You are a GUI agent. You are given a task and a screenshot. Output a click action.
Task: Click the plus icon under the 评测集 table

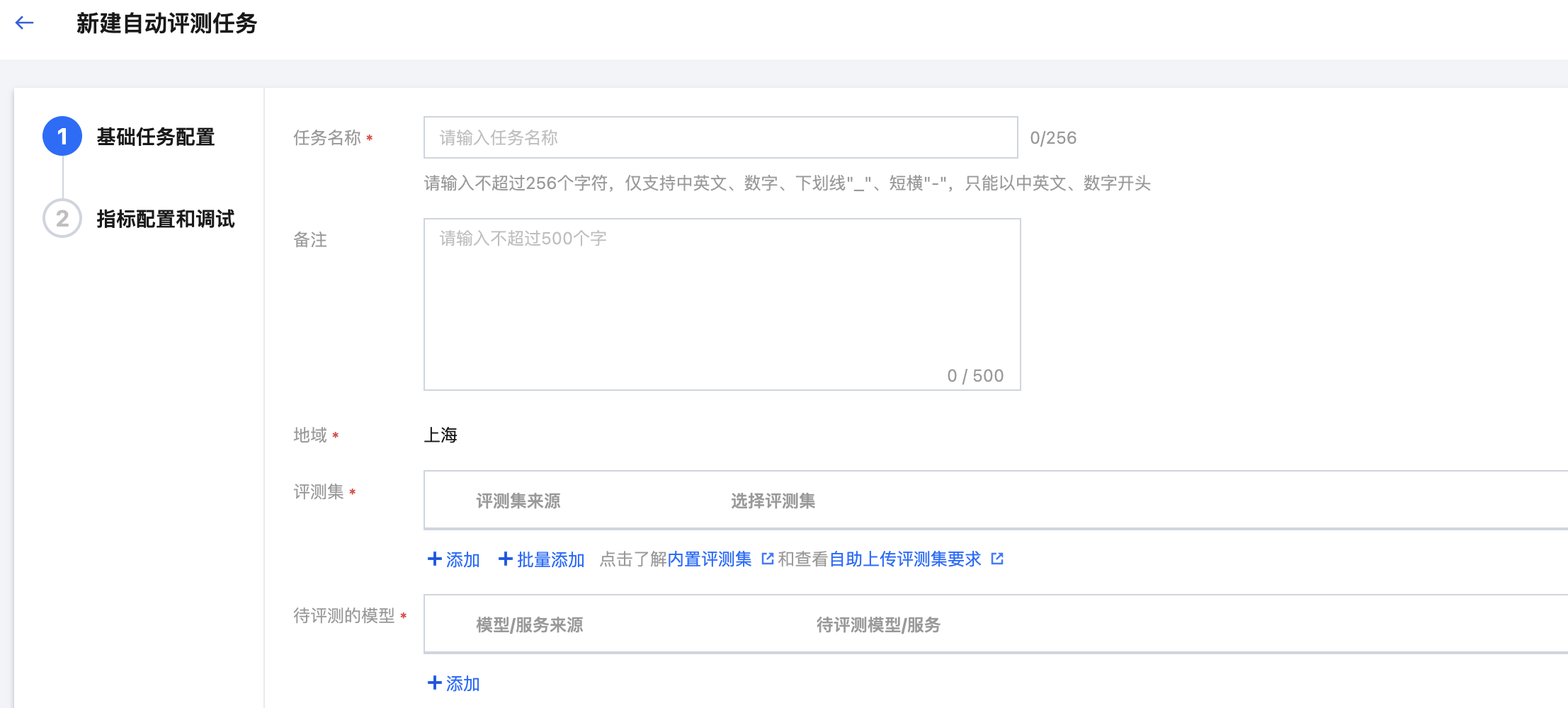pyautogui.click(x=435, y=559)
